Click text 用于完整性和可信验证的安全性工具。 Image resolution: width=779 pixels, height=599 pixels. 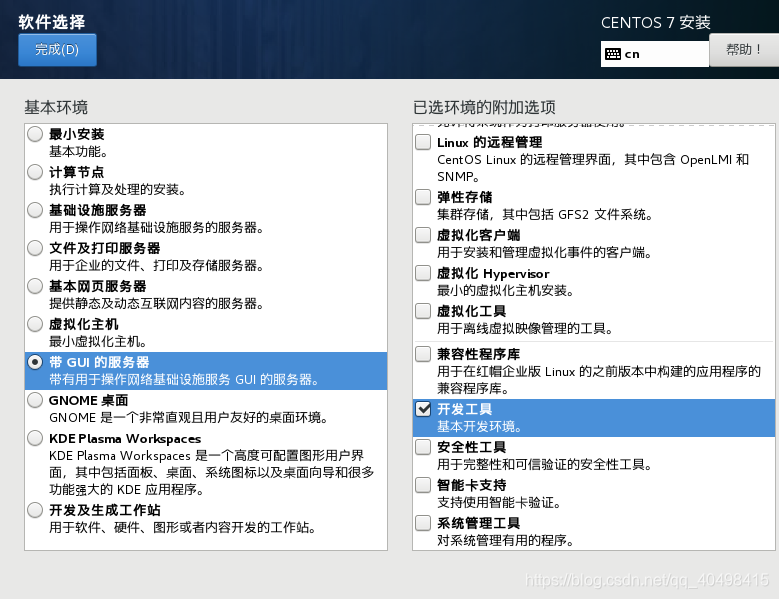click(545, 464)
